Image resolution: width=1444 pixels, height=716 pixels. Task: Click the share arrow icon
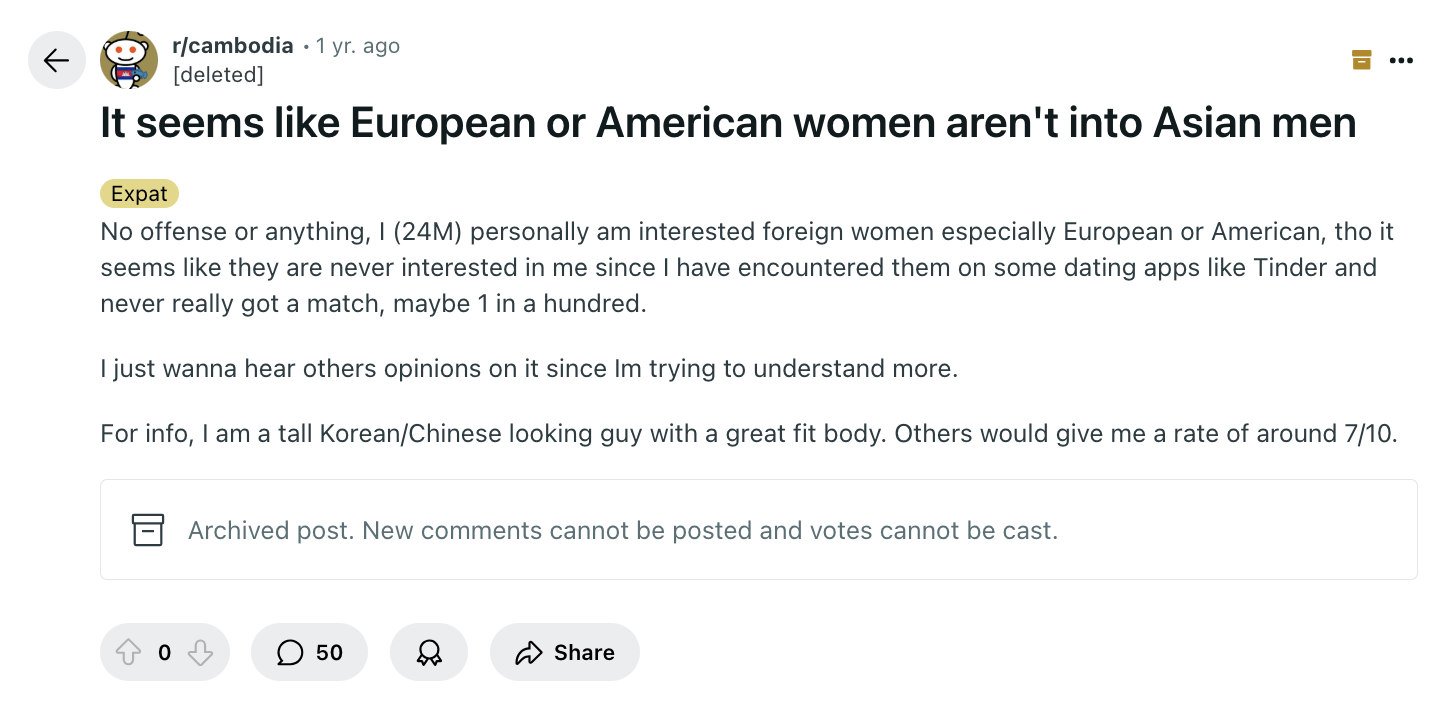[528, 653]
